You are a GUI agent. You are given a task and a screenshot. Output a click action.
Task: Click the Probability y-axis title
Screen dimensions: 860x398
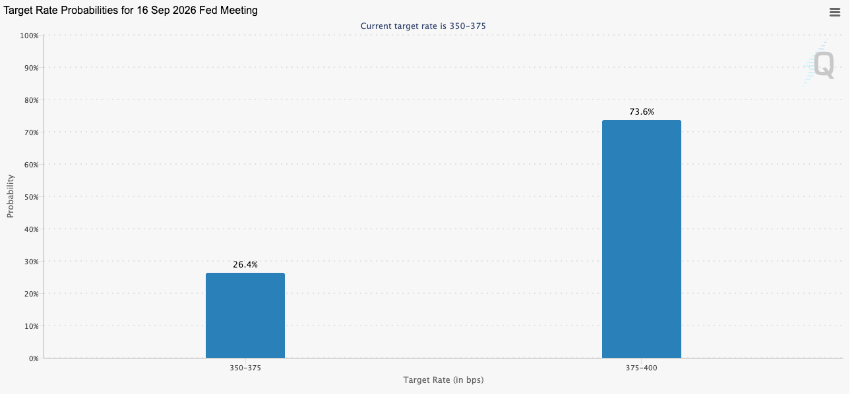point(10,196)
